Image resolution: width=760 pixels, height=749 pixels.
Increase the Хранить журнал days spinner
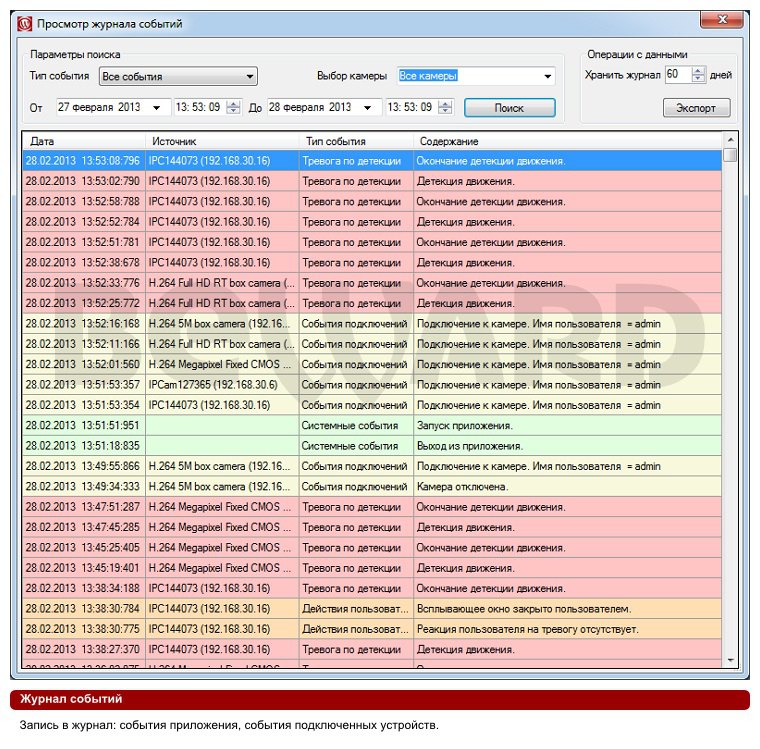tap(698, 71)
